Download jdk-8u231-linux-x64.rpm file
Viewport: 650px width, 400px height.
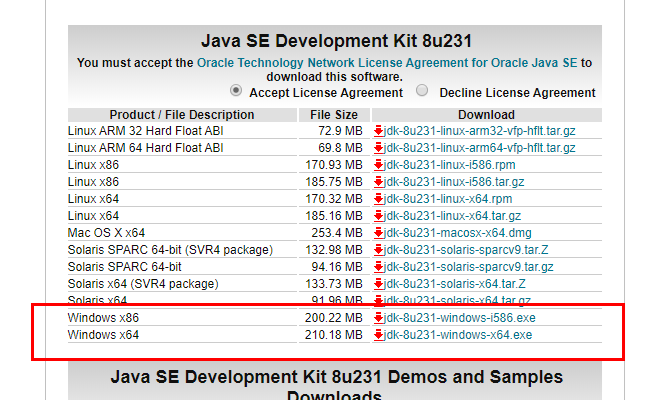(448, 199)
